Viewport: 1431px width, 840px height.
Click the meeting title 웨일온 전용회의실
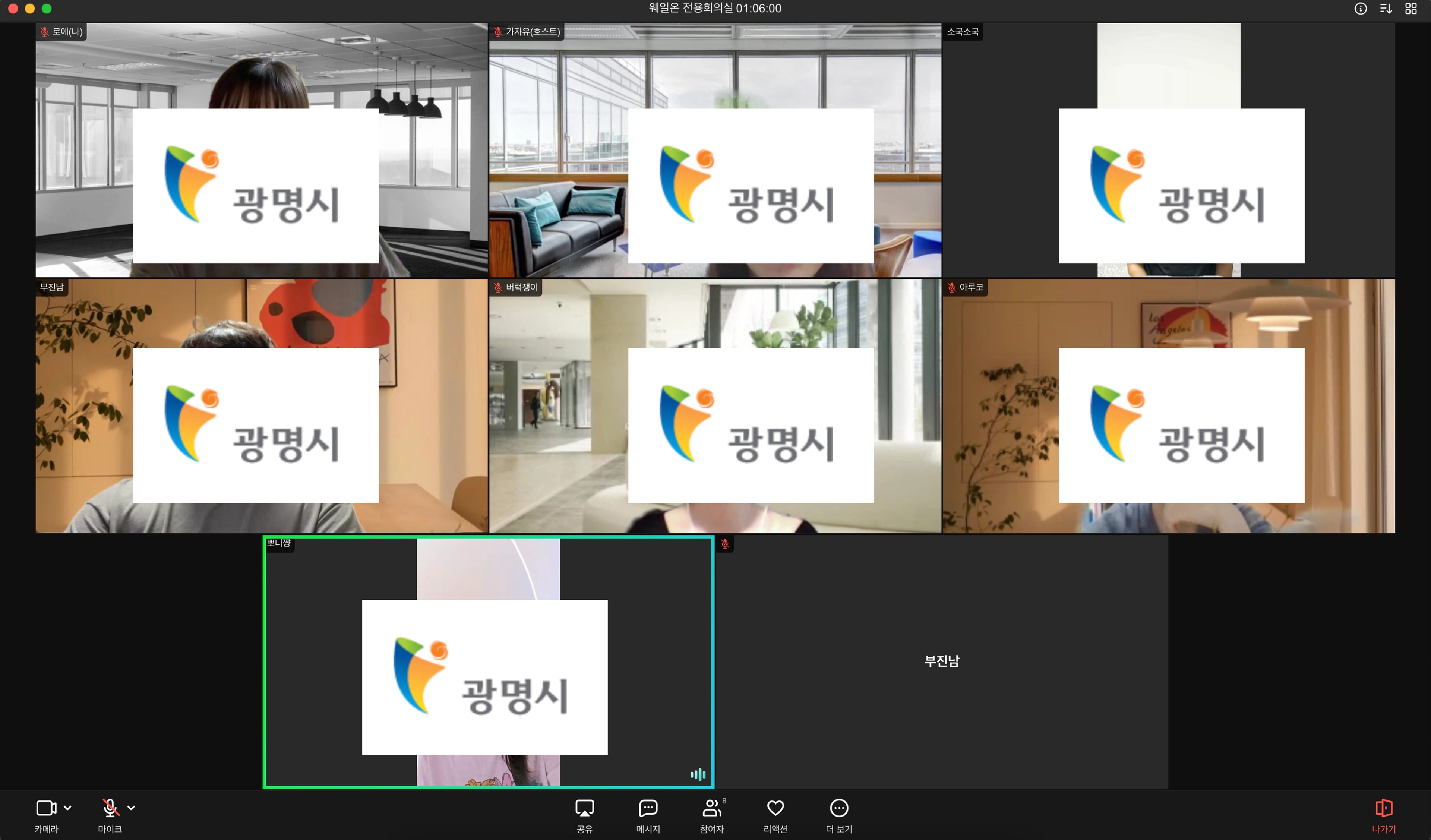click(691, 9)
